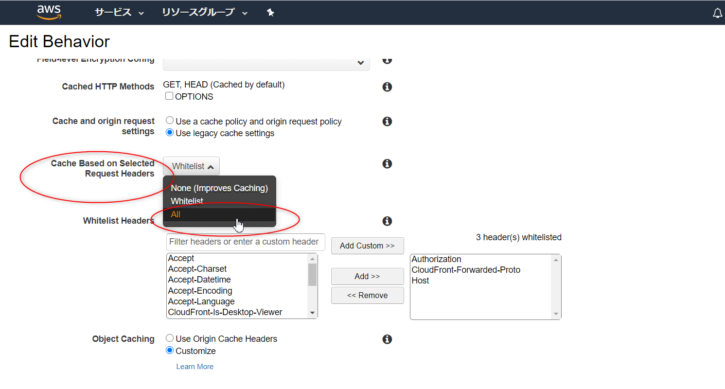Viewport: 725px width, 389px height.
Task: Open the サービス services menu
Action: click(x=119, y=12)
